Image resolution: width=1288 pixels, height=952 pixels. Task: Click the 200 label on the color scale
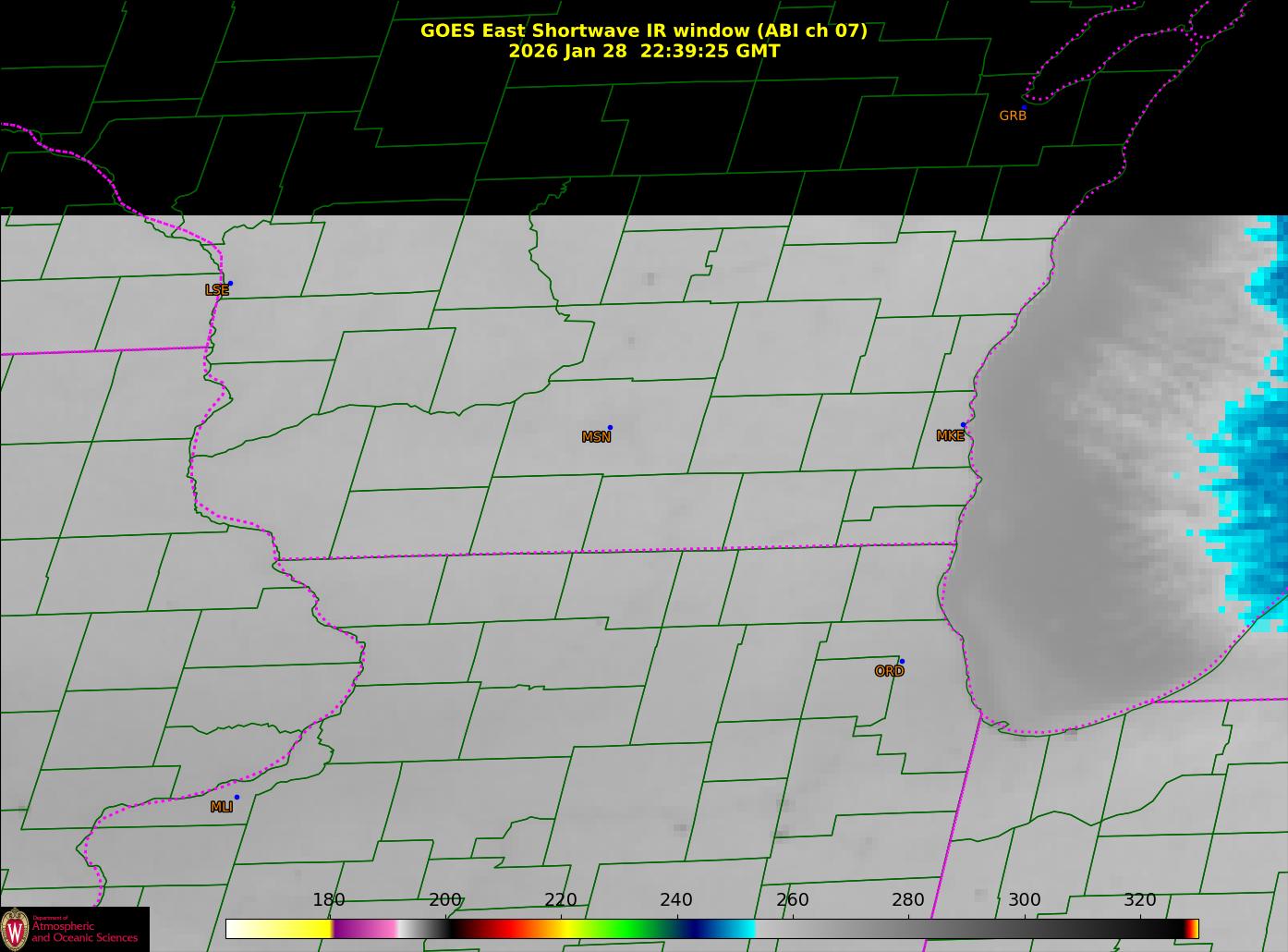click(445, 900)
